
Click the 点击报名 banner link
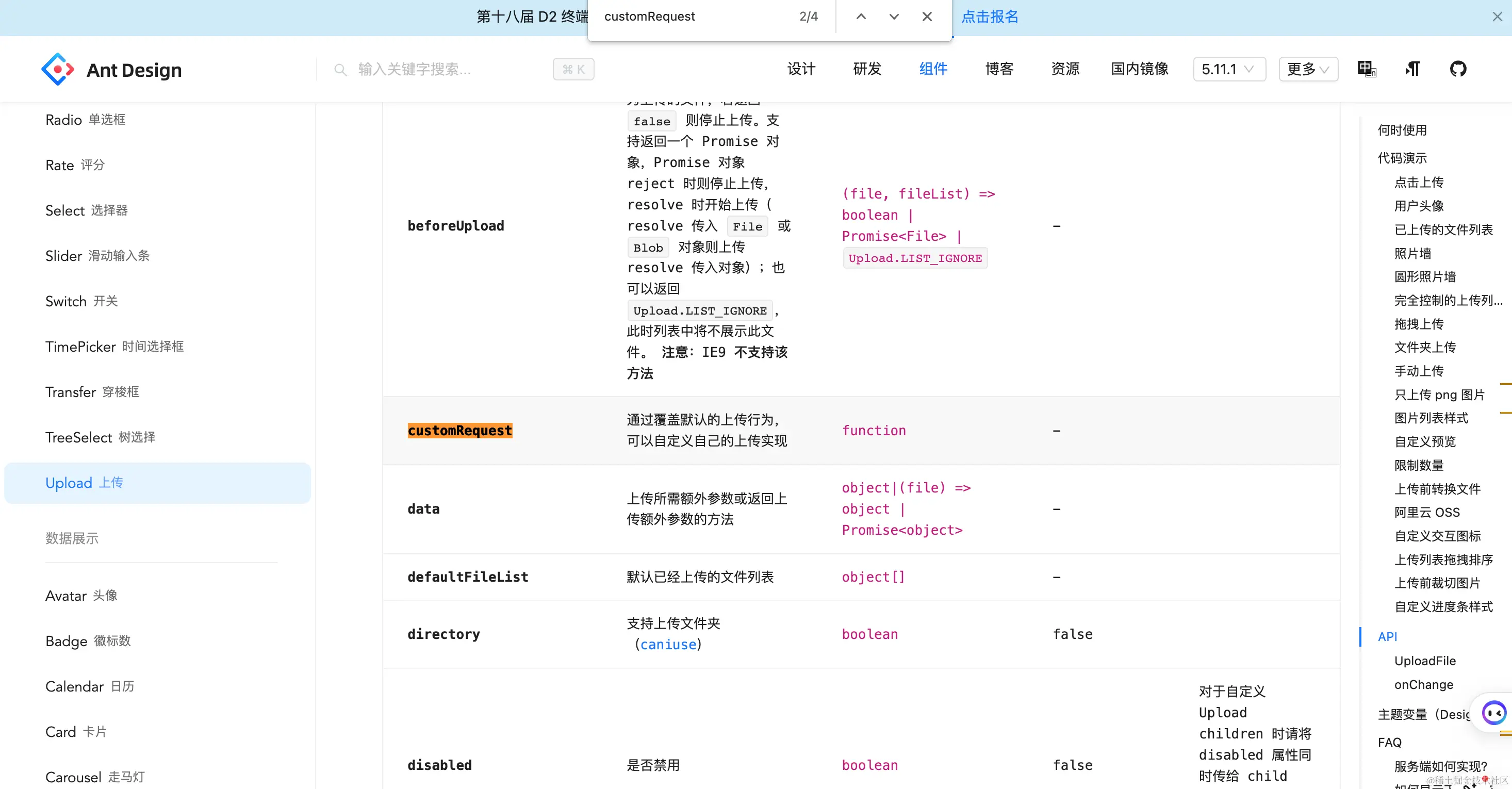990,17
